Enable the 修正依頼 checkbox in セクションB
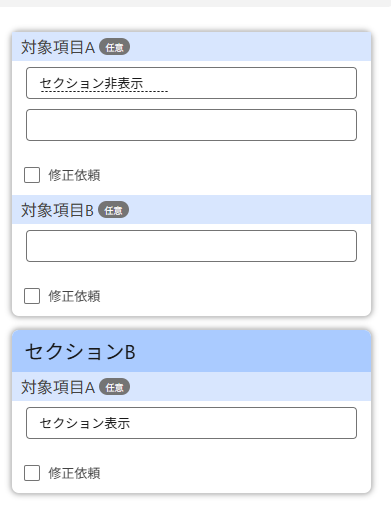 click(x=32, y=473)
